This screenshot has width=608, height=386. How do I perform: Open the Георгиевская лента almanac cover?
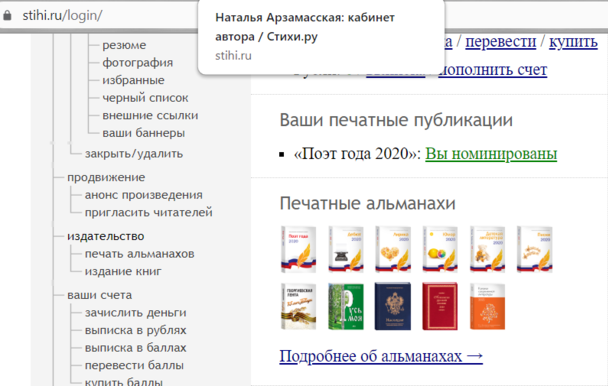click(298, 306)
